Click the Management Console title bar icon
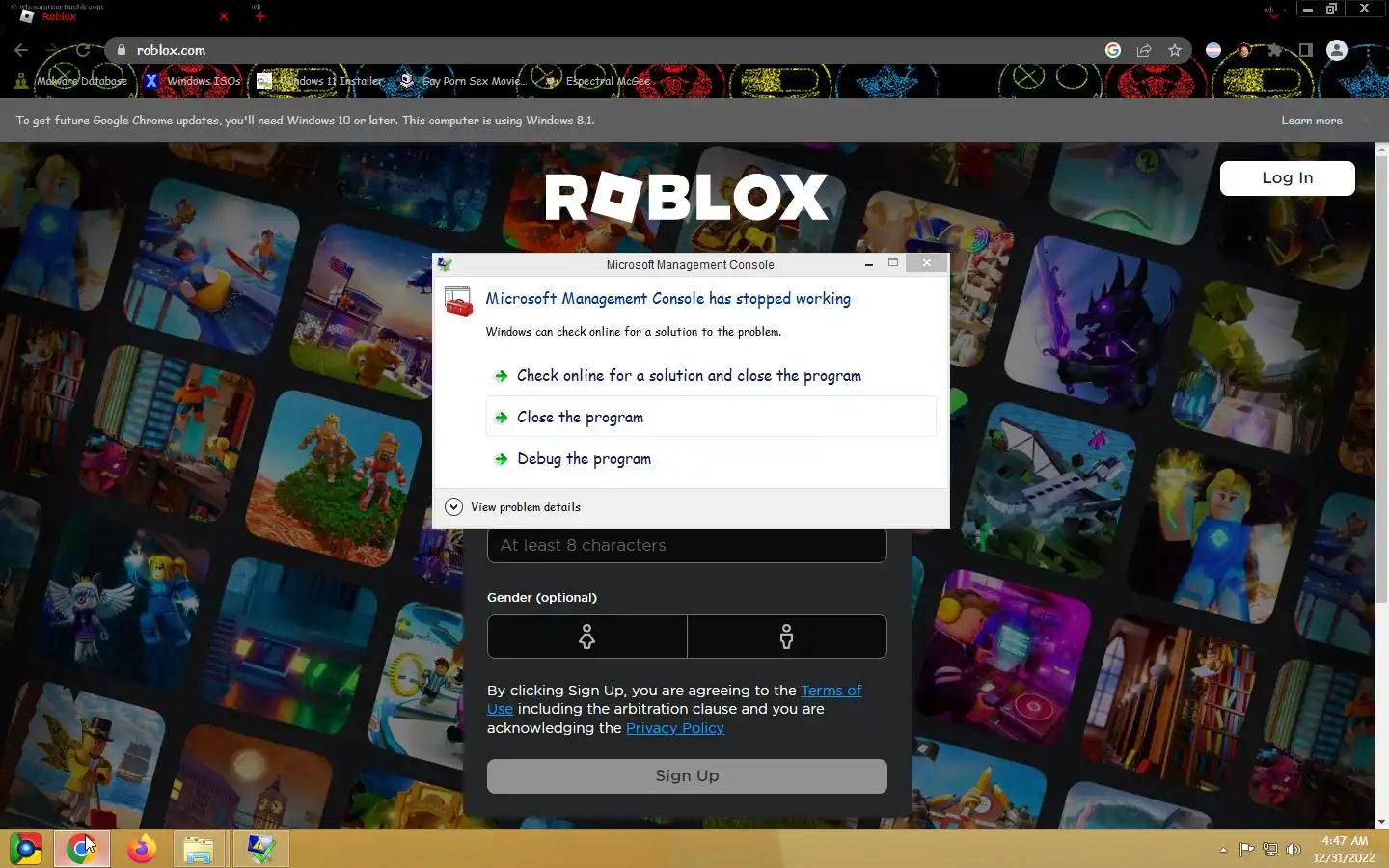This screenshot has height=868, width=1389. pyautogui.click(x=445, y=264)
